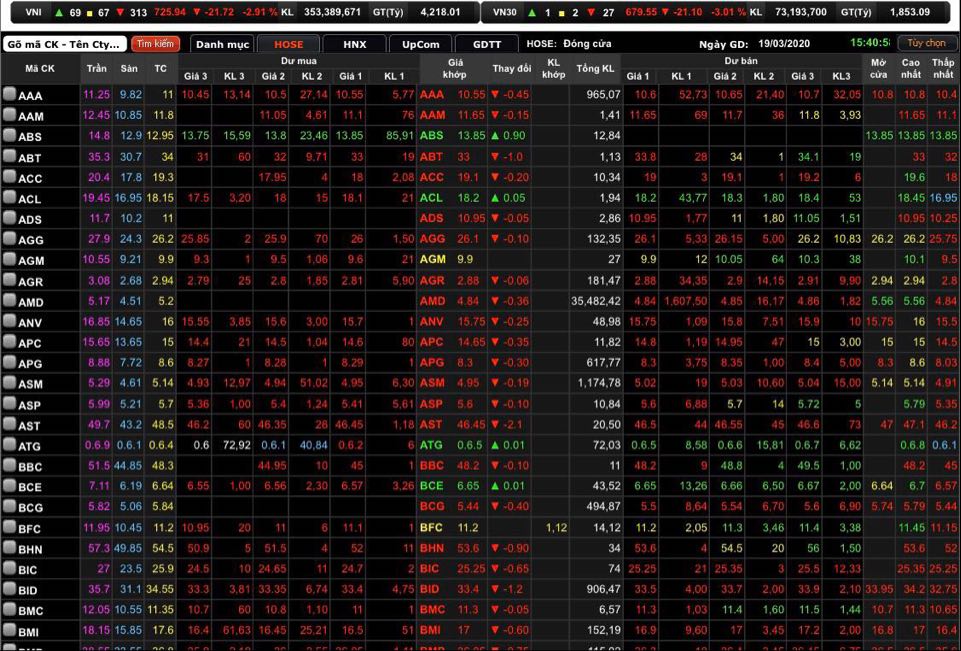Click the red AMD matched-price symbol
The image size is (961, 651).
(x=432, y=301)
